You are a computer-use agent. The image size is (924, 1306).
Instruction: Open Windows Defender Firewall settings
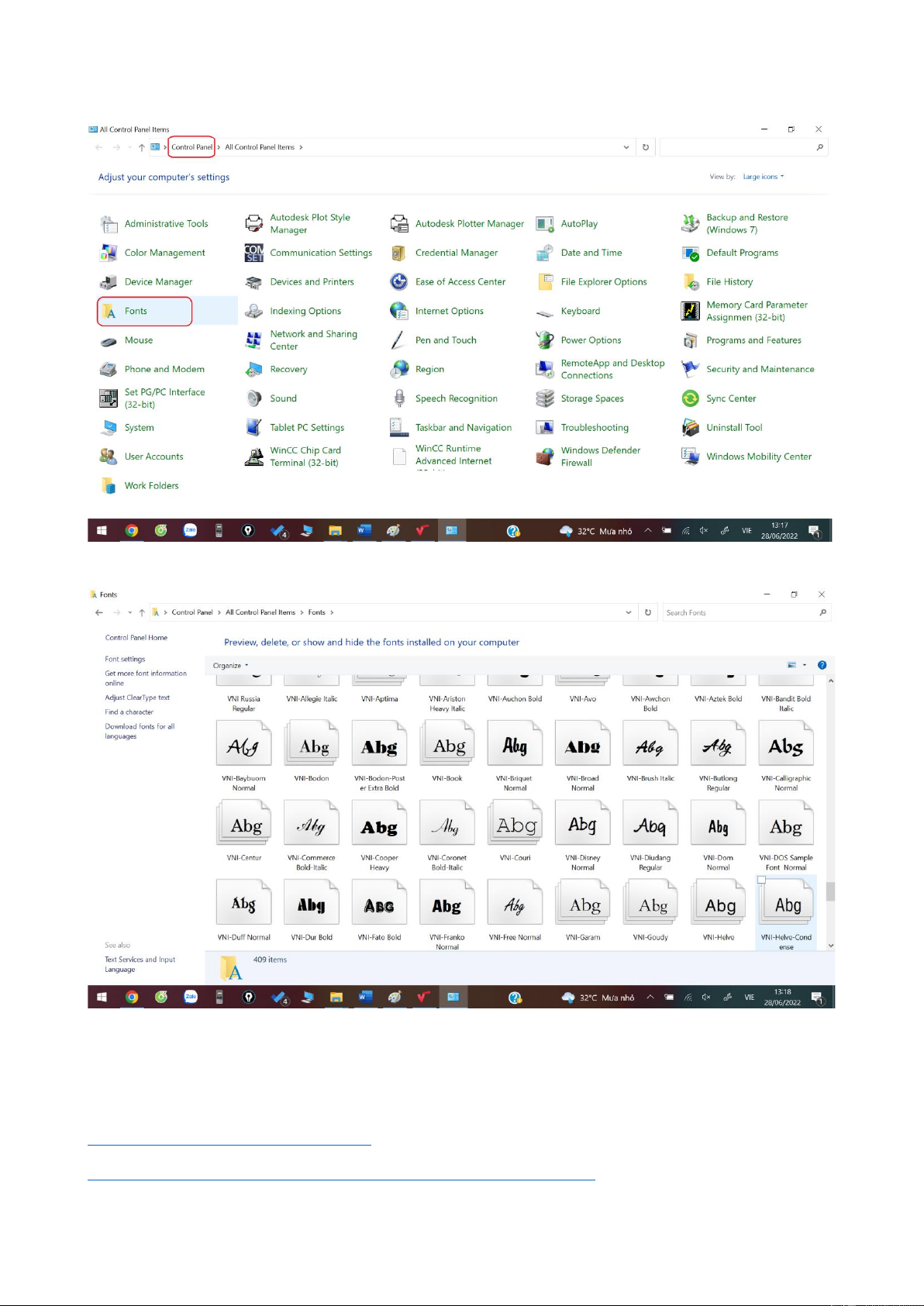pyautogui.click(x=599, y=457)
